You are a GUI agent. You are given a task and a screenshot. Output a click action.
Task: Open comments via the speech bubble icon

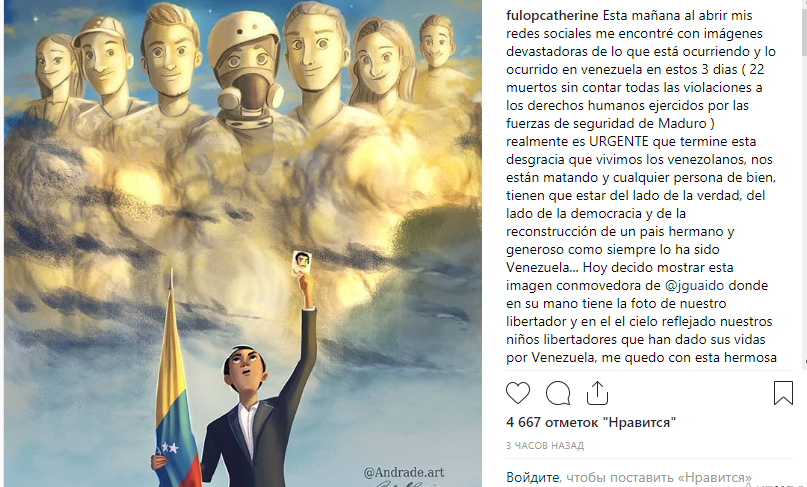[558, 393]
